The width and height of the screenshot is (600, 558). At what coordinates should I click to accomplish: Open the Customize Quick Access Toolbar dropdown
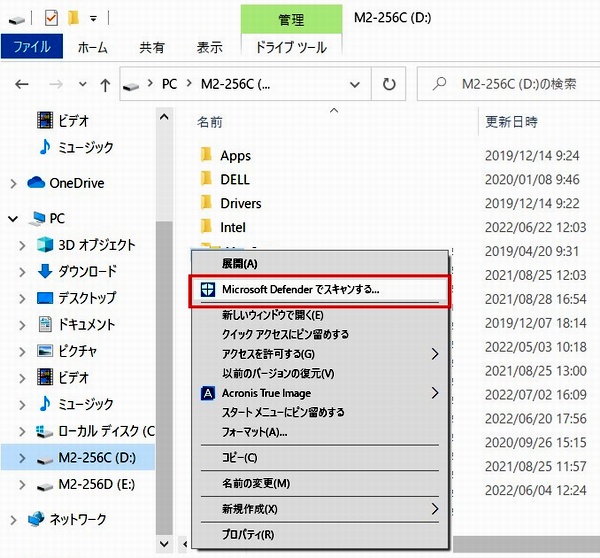(x=93, y=18)
